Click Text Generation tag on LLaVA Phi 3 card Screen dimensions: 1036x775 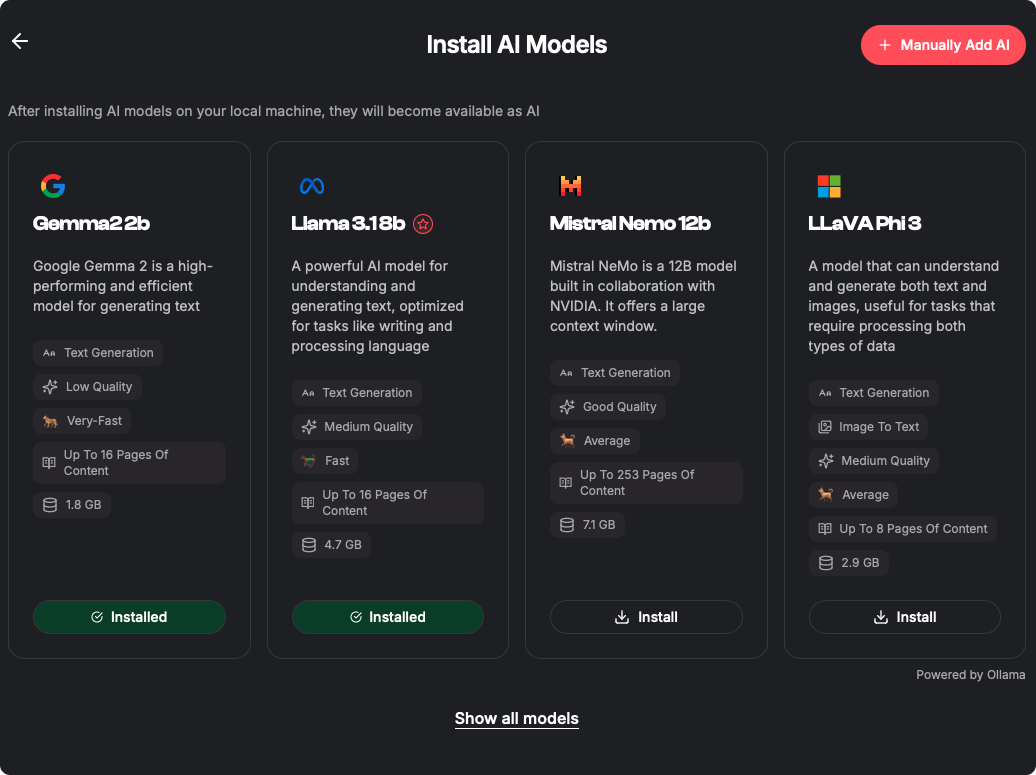point(873,392)
